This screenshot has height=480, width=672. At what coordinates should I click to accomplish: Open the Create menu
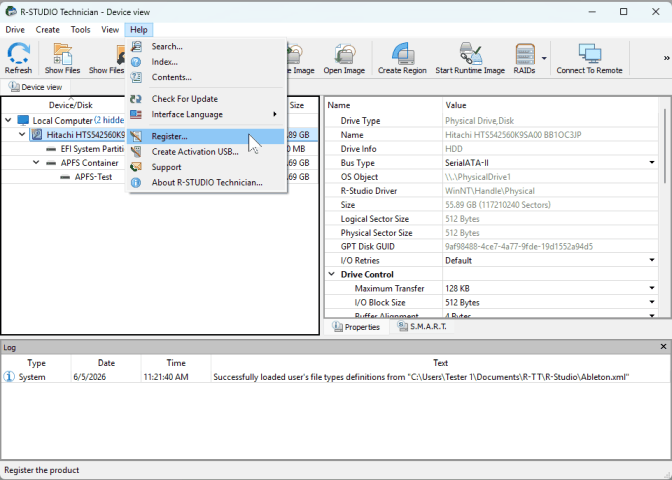point(48,30)
